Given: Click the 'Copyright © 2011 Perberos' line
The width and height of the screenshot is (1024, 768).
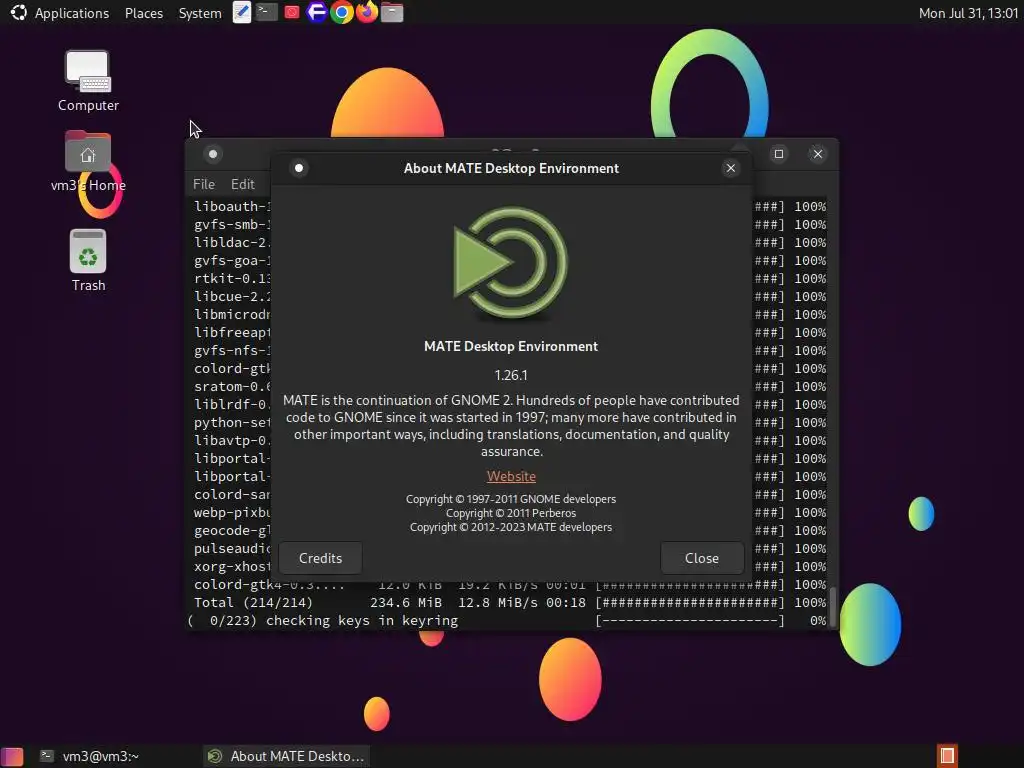Looking at the screenshot, I should click(511, 513).
